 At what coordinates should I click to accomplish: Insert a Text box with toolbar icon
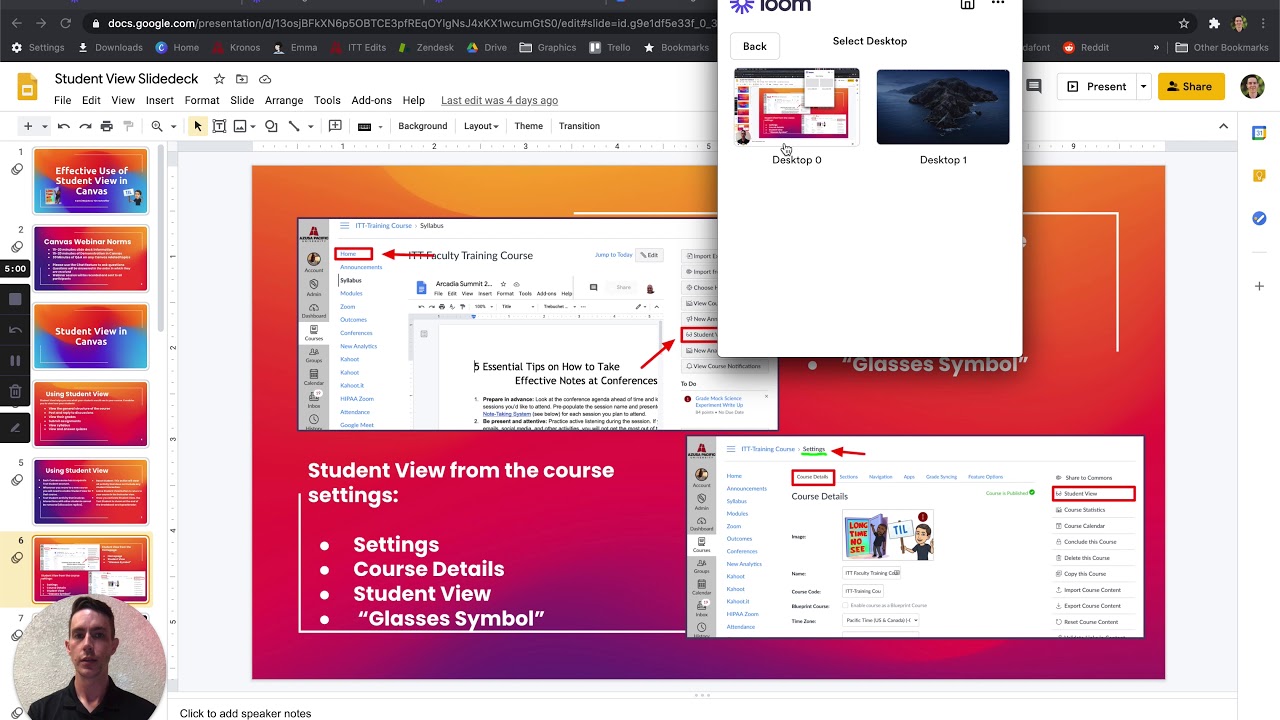tap(219, 126)
